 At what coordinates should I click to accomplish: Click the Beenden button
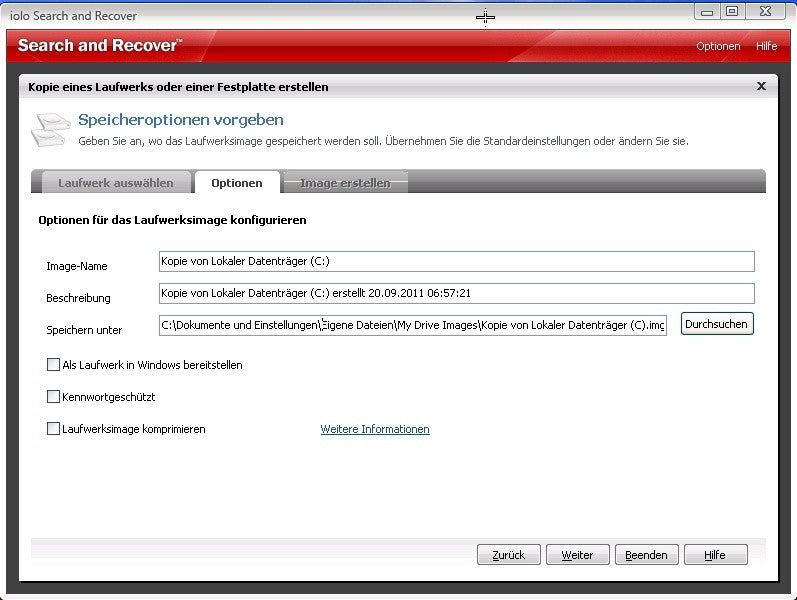(x=647, y=555)
